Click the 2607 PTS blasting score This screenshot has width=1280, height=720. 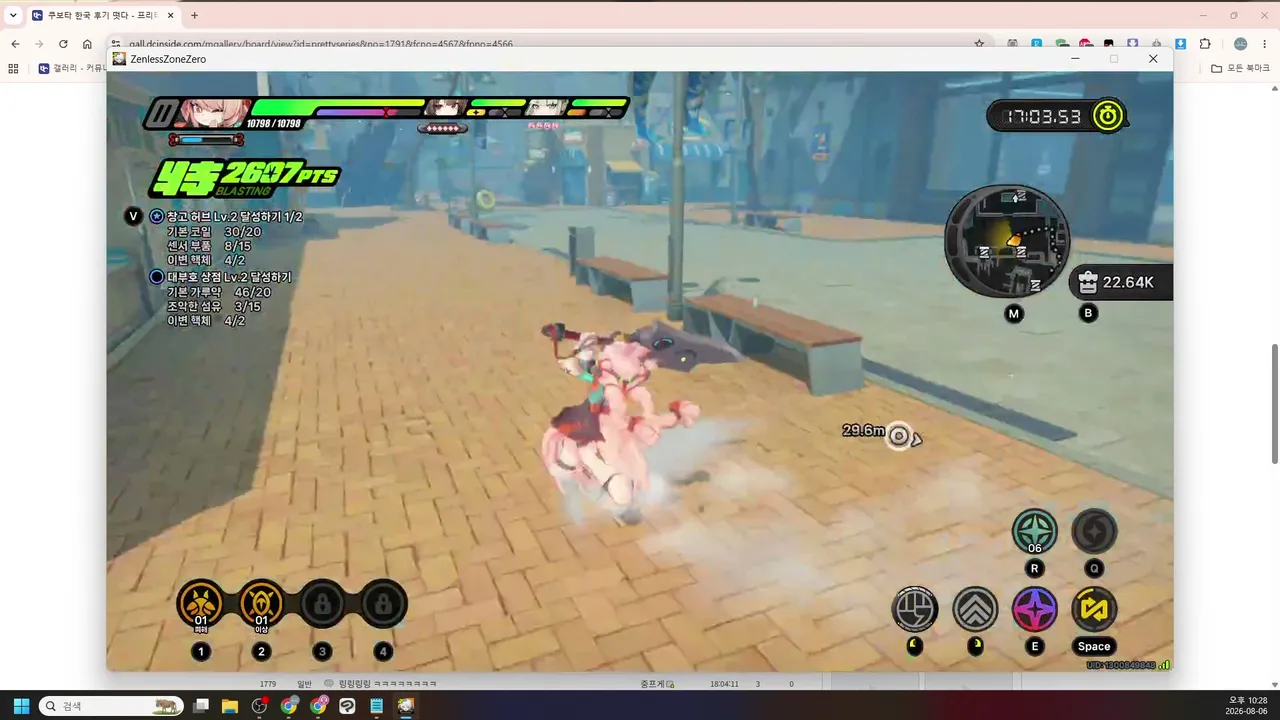tap(245, 178)
